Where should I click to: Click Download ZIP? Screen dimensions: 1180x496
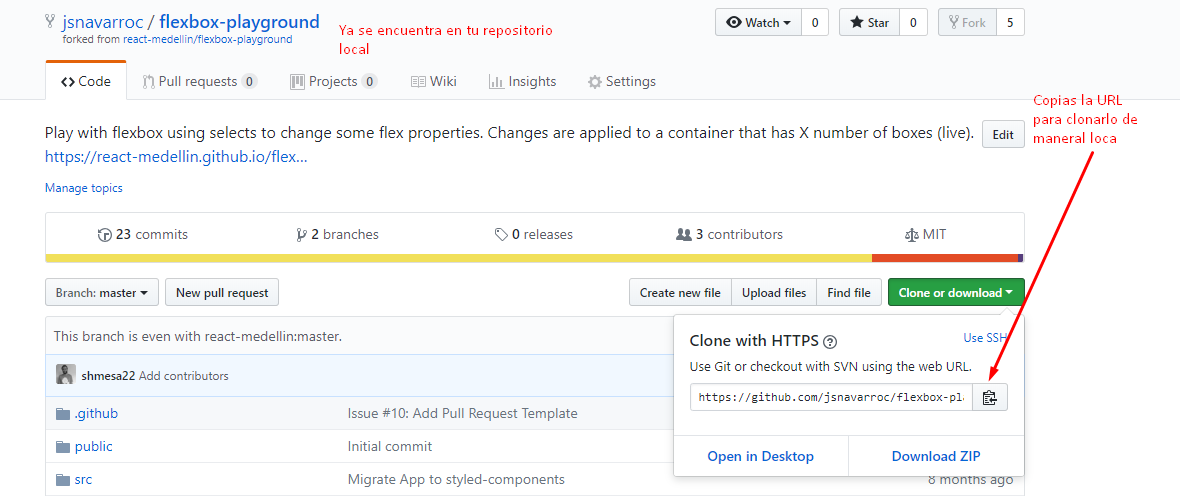pyautogui.click(x=936, y=456)
